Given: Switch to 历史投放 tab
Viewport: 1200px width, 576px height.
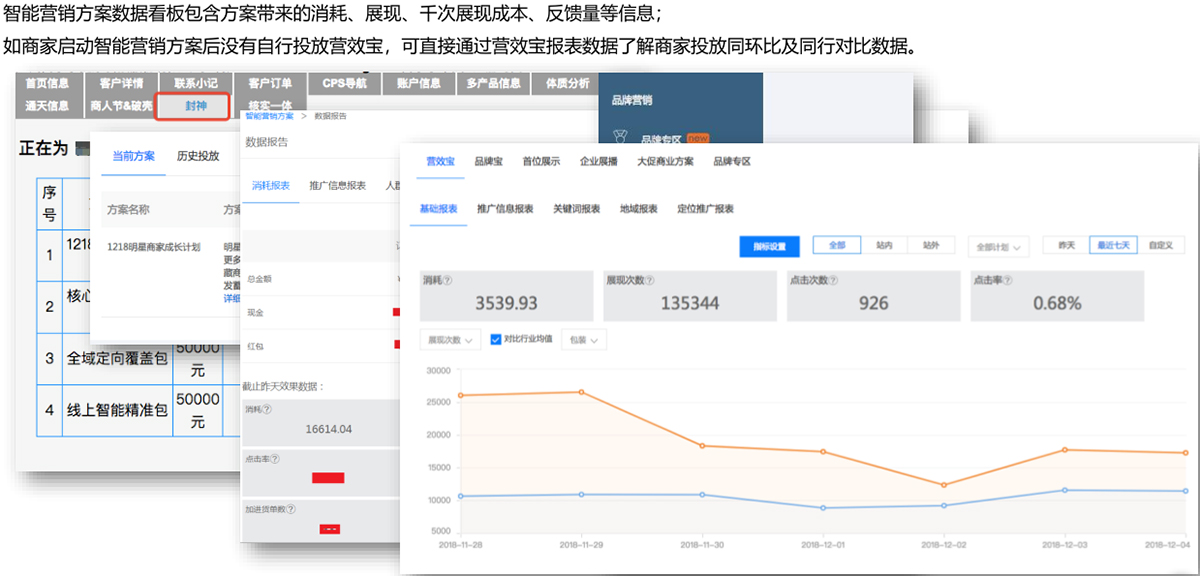Looking at the screenshot, I should coord(198,155).
